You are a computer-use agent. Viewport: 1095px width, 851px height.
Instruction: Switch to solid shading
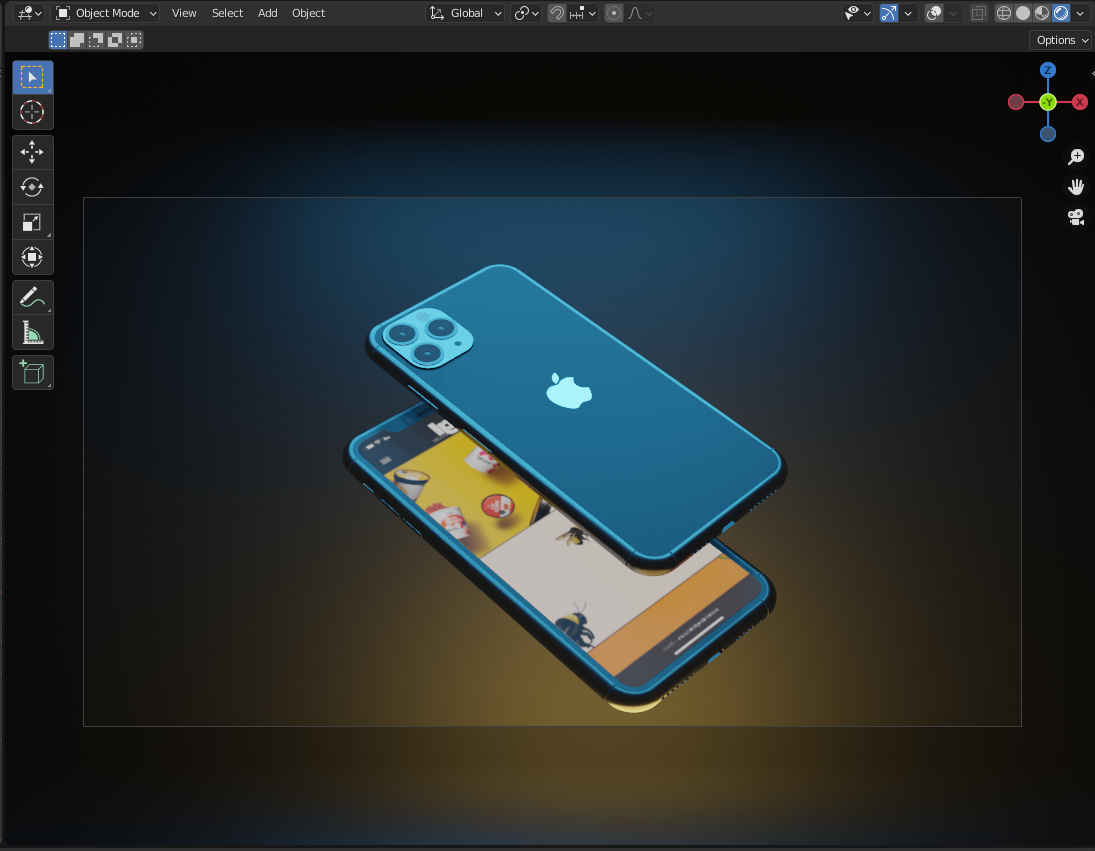[1023, 13]
